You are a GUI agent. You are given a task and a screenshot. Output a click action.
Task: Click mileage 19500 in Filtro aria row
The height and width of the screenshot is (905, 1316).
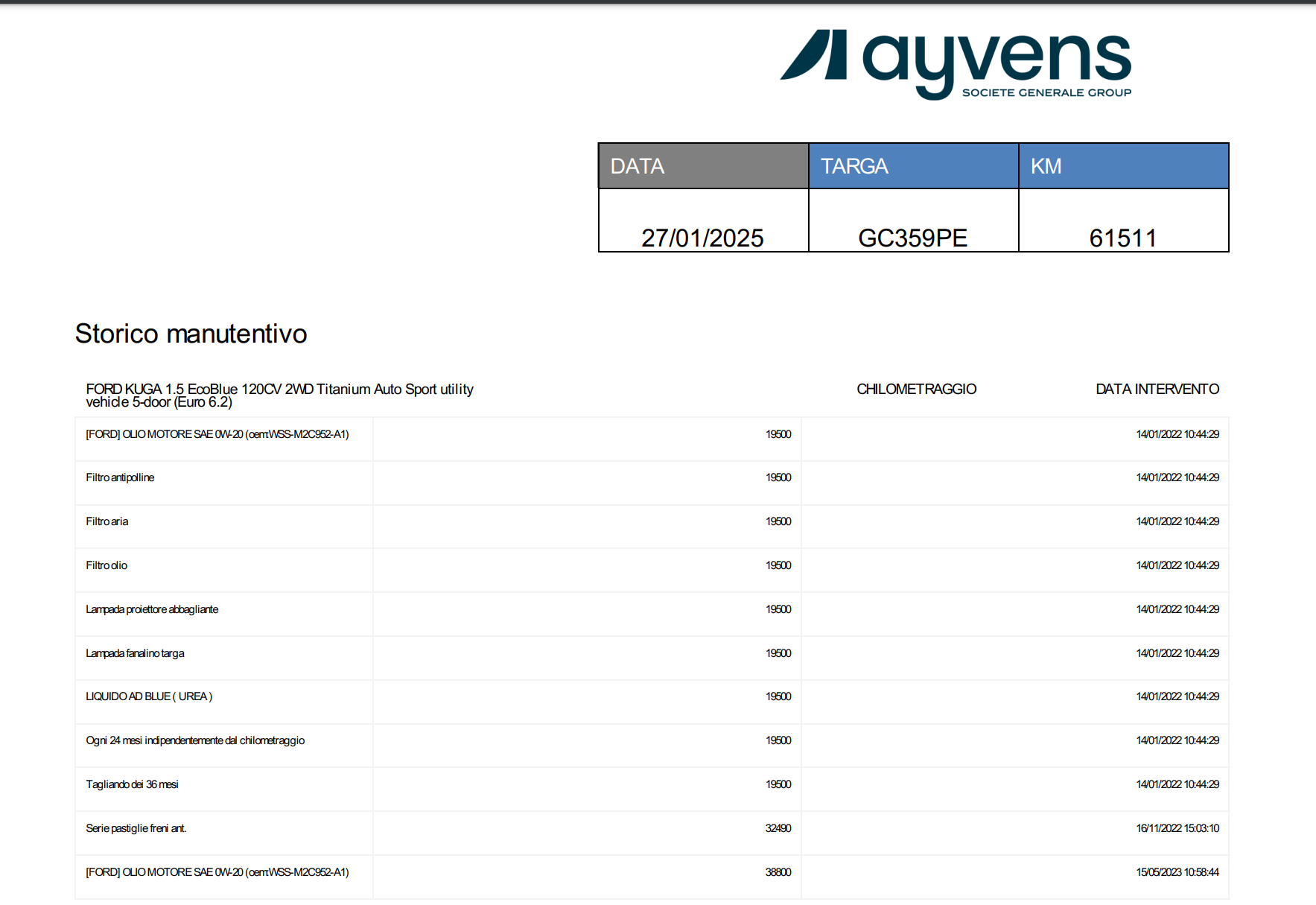(778, 521)
